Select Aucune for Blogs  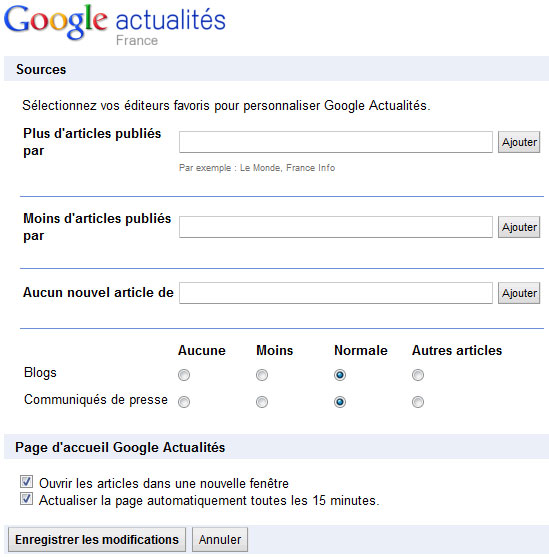click(x=184, y=375)
